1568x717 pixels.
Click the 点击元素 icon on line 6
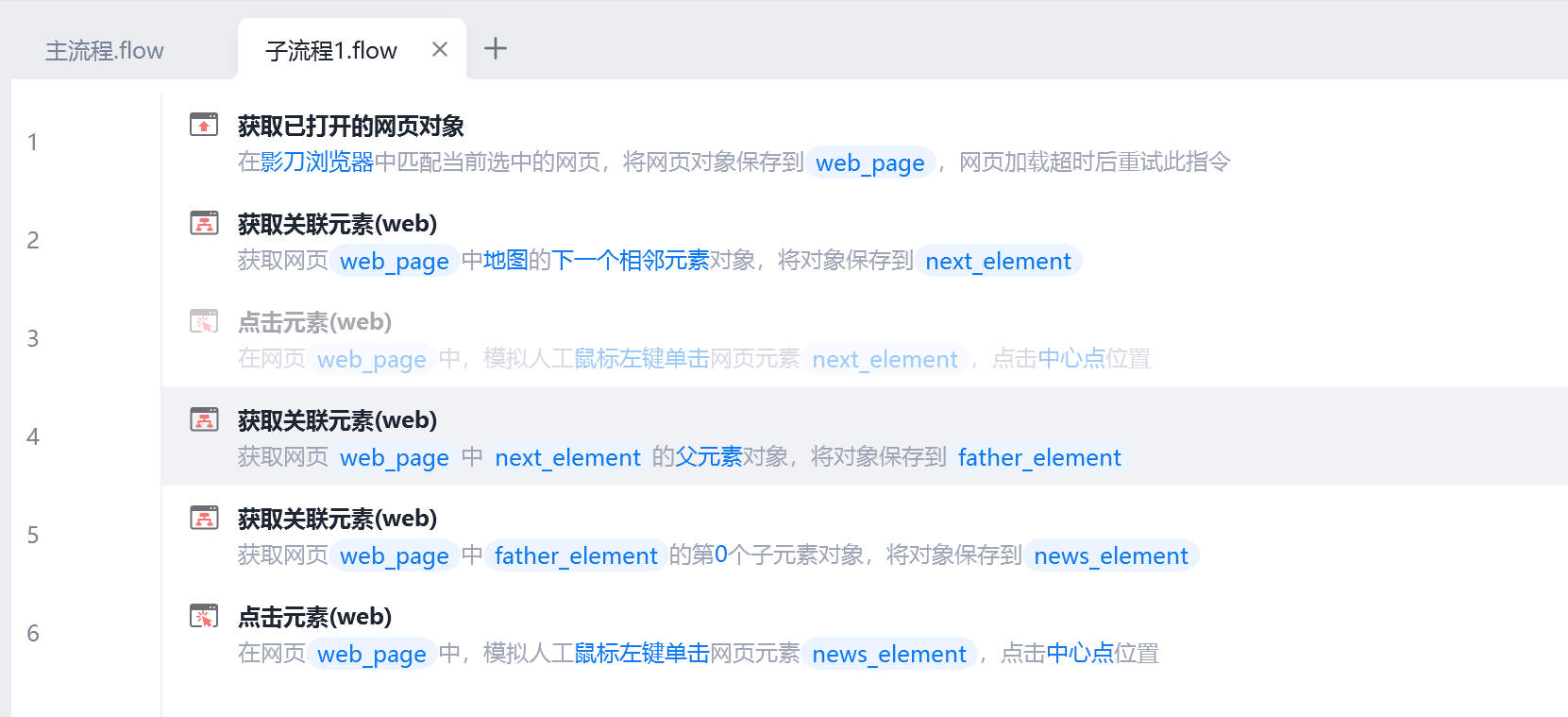point(204,616)
